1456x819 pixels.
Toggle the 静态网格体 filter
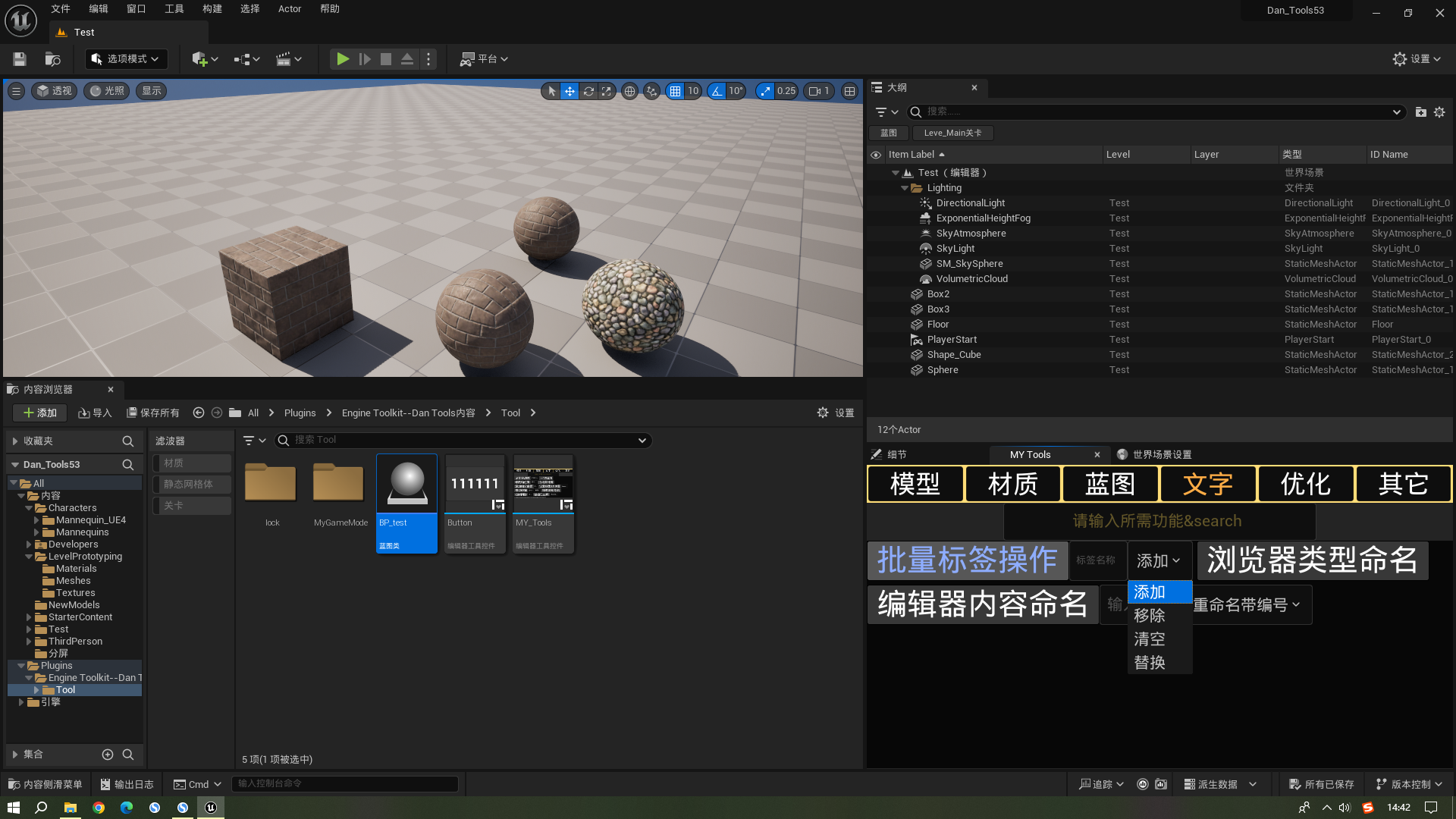point(192,485)
